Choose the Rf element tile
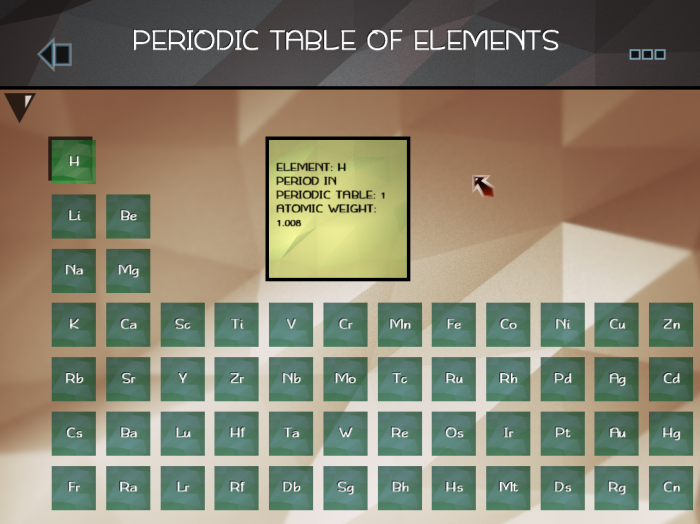This screenshot has width=700, height=524. [237, 488]
